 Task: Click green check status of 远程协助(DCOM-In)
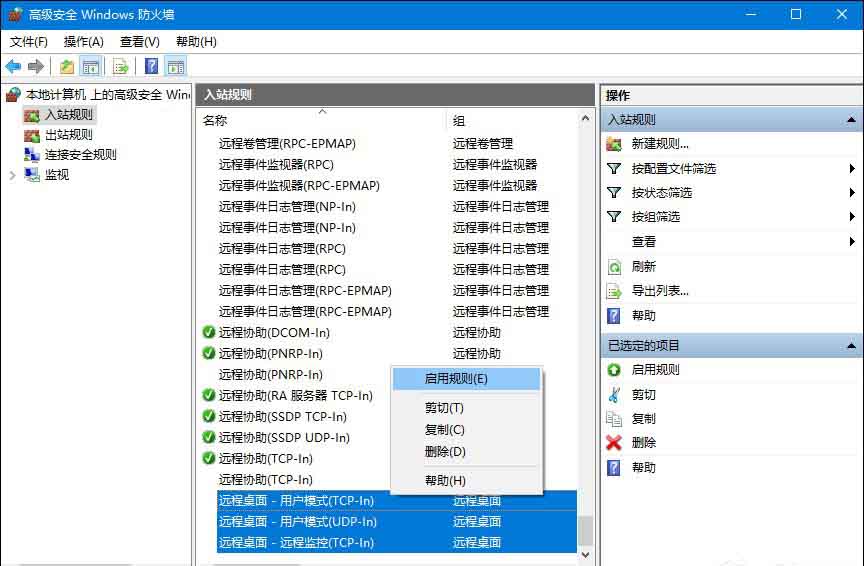[208, 333]
